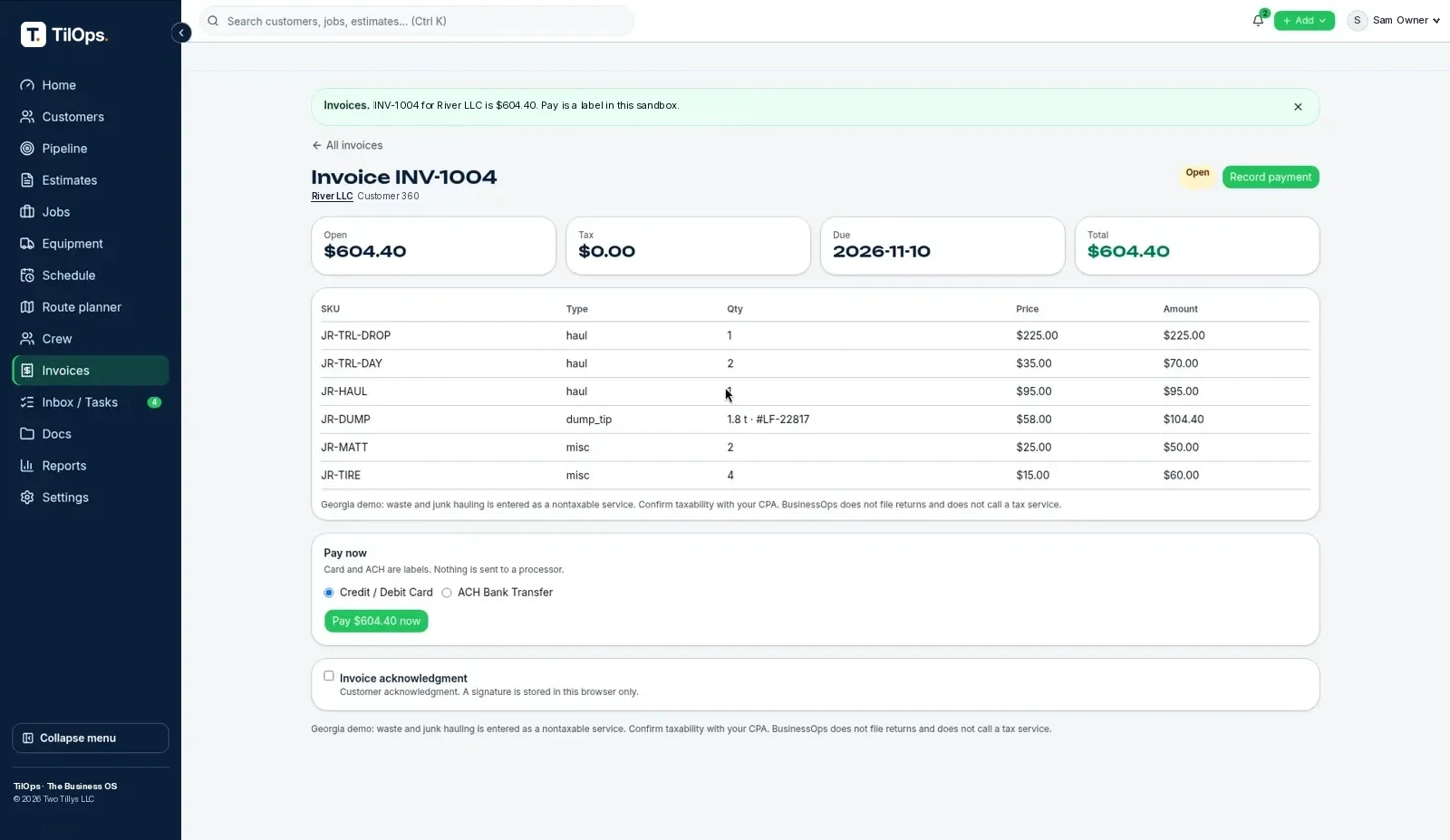Click the Customers people icon

[27, 117]
